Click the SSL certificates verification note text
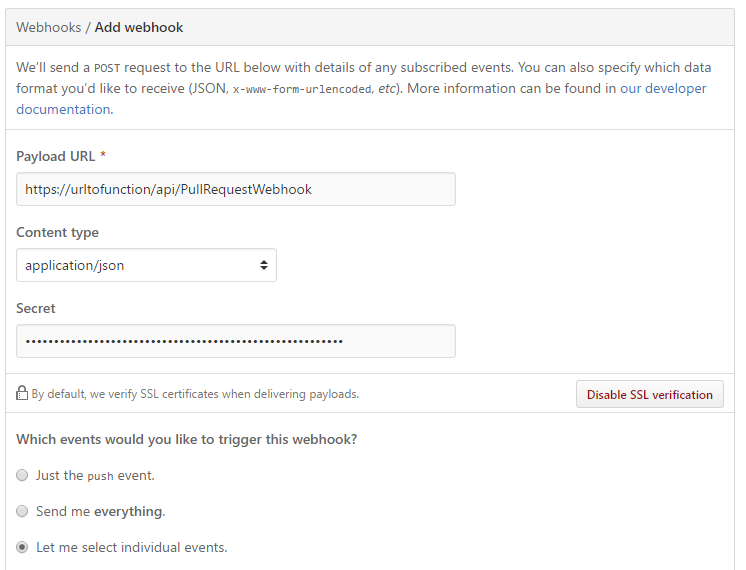 point(195,394)
